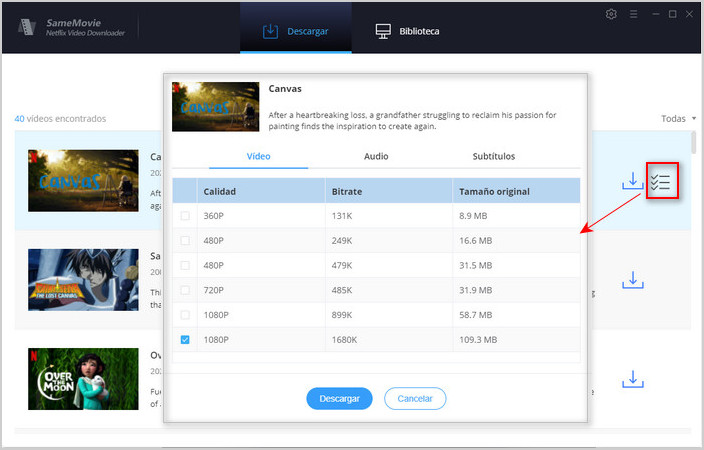Check the 1080P 899K quality checkbox
Screen dimensions: 704x450
185,315
